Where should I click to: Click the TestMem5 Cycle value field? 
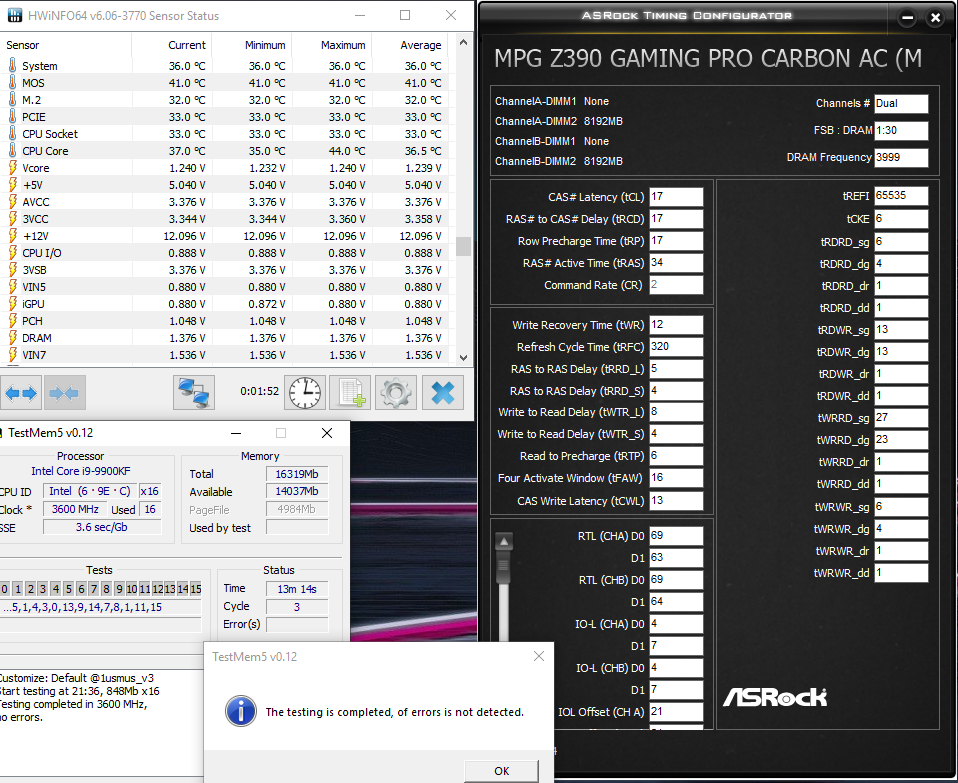(297, 606)
